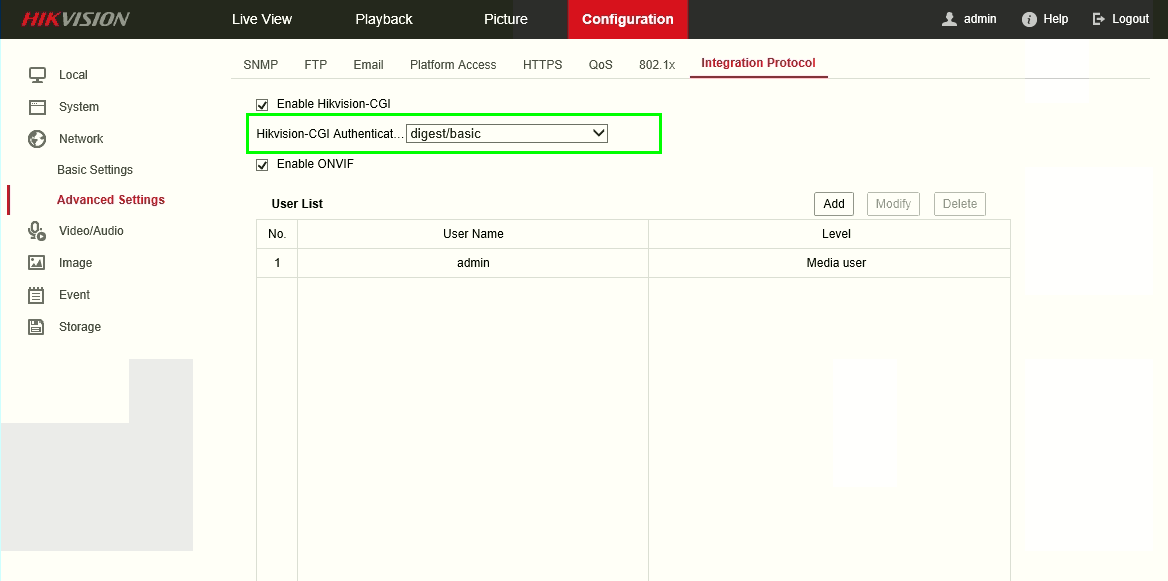Switch to the 802.1x tab
The height and width of the screenshot is (581, 1168).
(657, 65)
